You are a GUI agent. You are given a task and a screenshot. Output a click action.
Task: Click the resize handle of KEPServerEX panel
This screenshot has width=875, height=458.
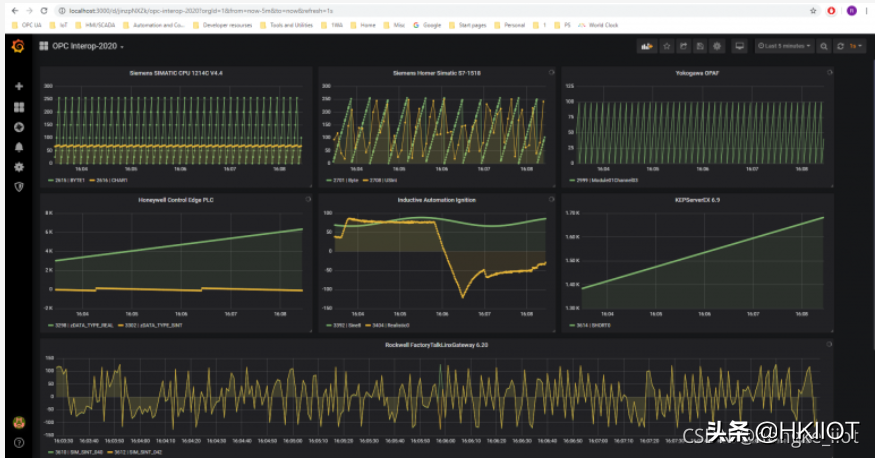coord(831,331)
